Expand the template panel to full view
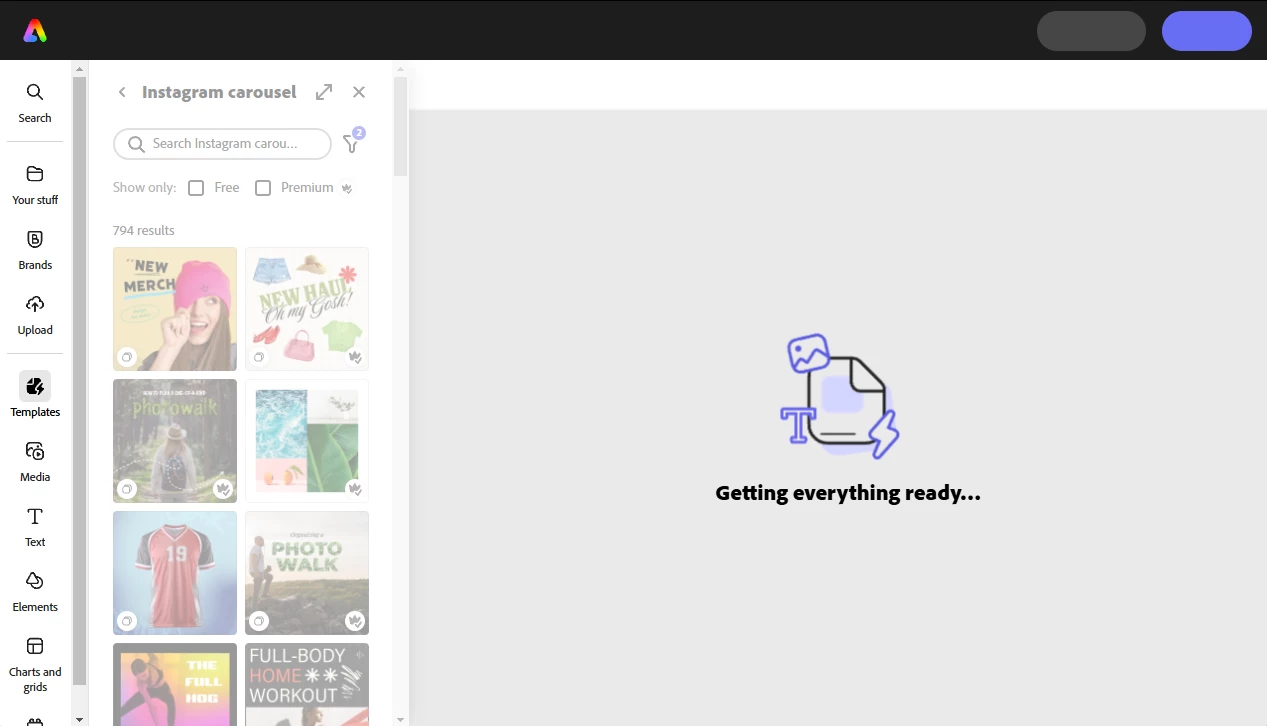Screen dimensions: 1267x726 tap(324, 92)
